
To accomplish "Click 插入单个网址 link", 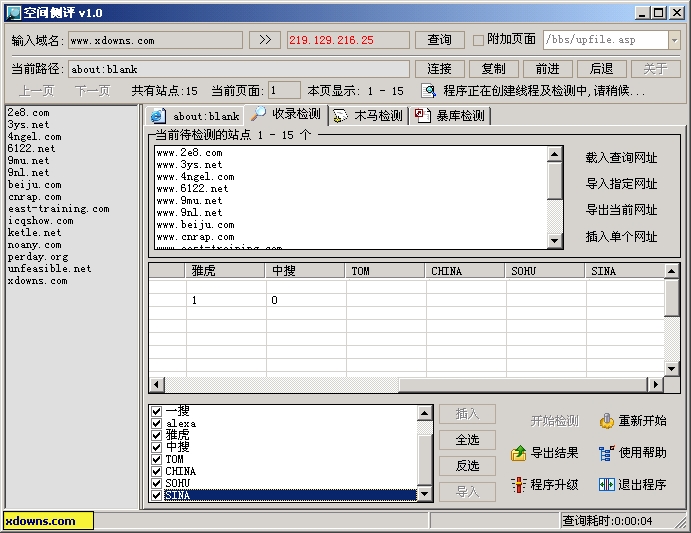I will [621, 237].
